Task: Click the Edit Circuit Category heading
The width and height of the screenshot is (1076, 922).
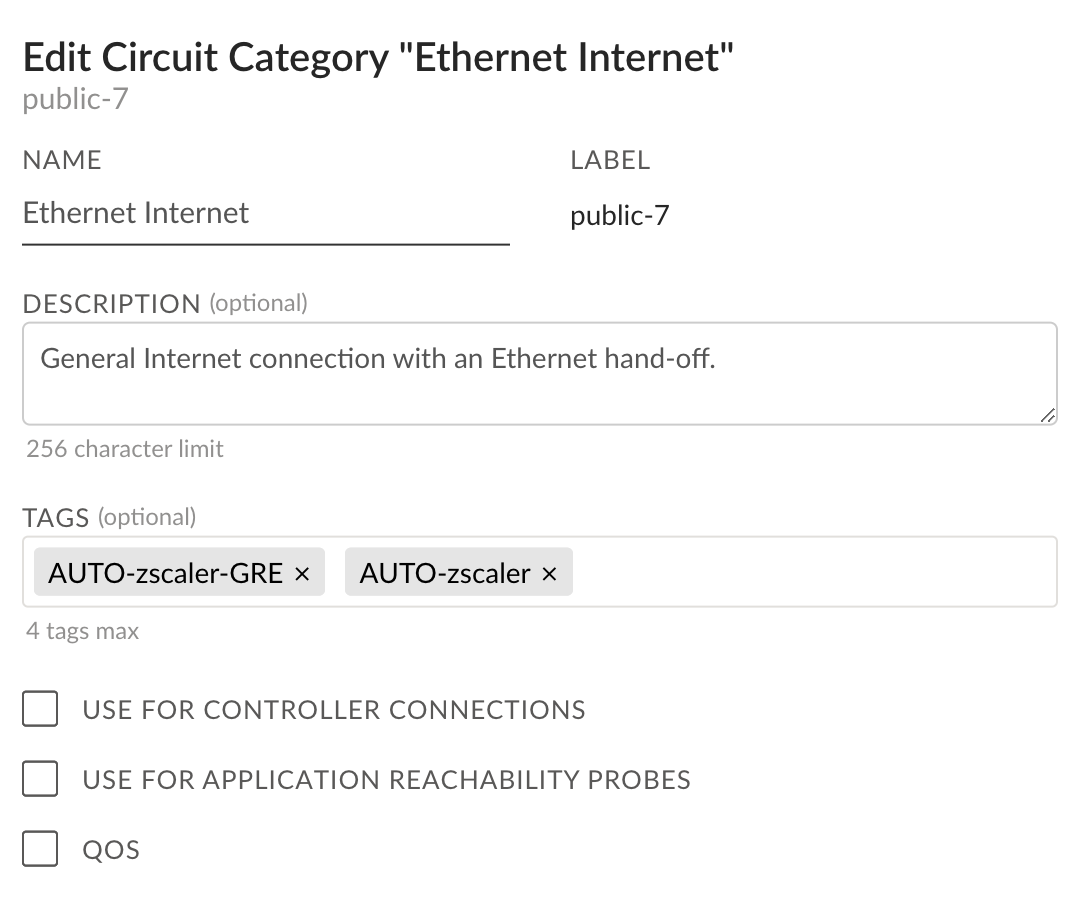Action: click(x=378, y=58)
